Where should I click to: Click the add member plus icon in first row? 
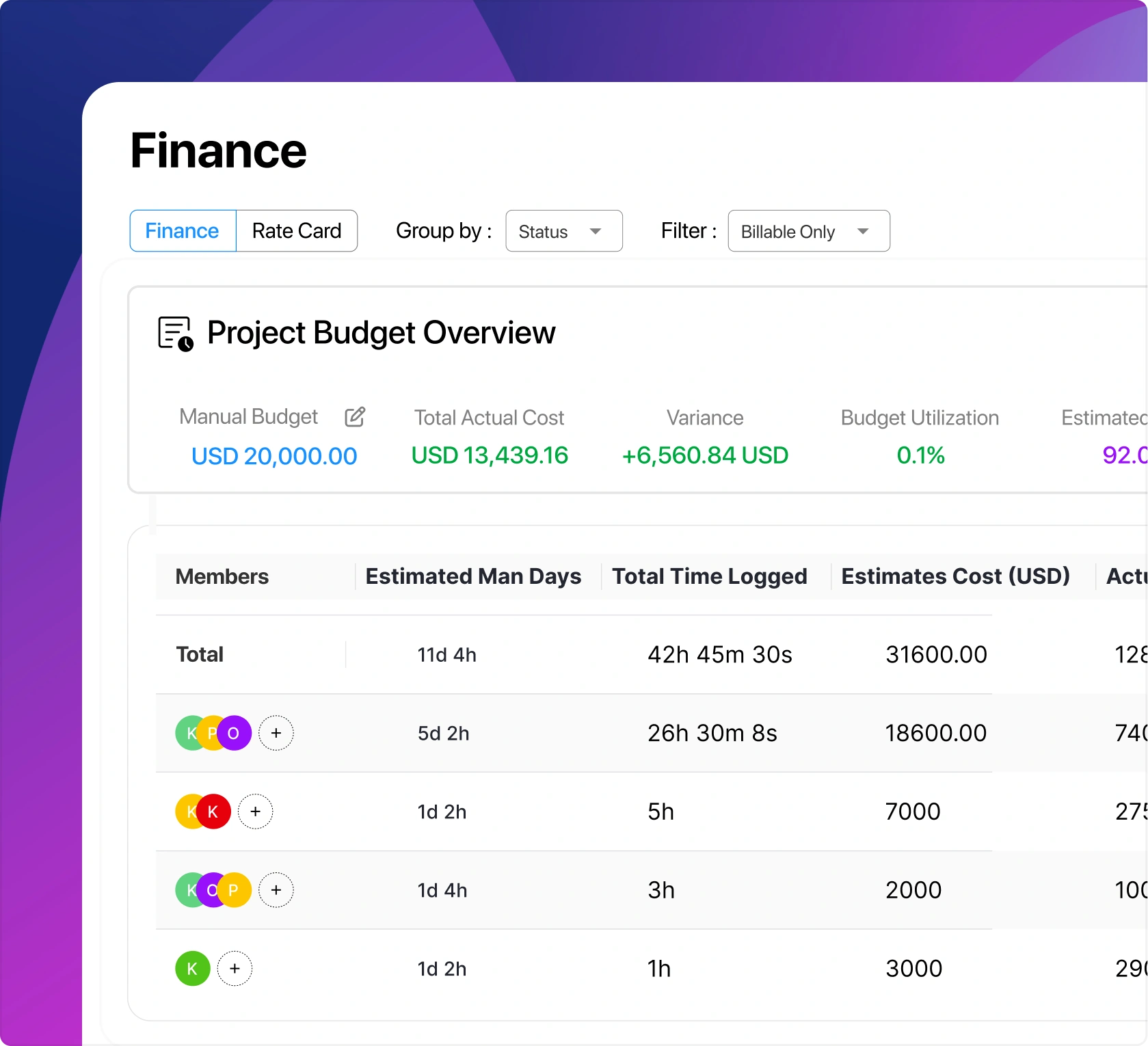click(277, 732)
